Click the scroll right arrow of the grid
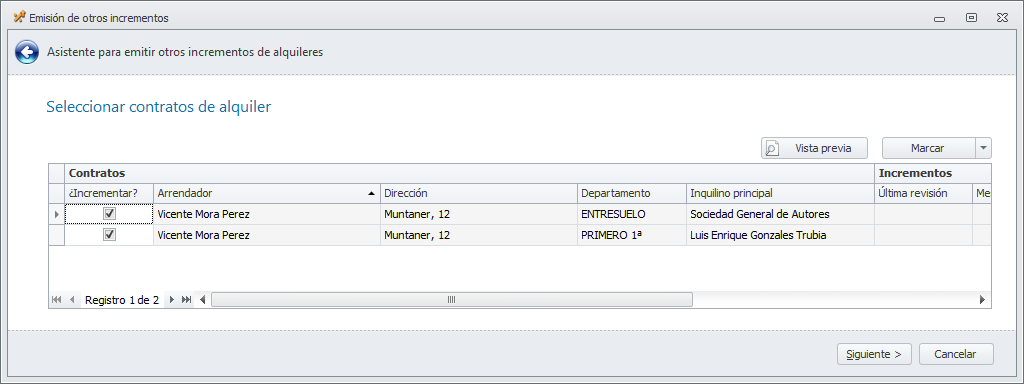Screen dimensions: 1024x384 click(x=982, y=300)
